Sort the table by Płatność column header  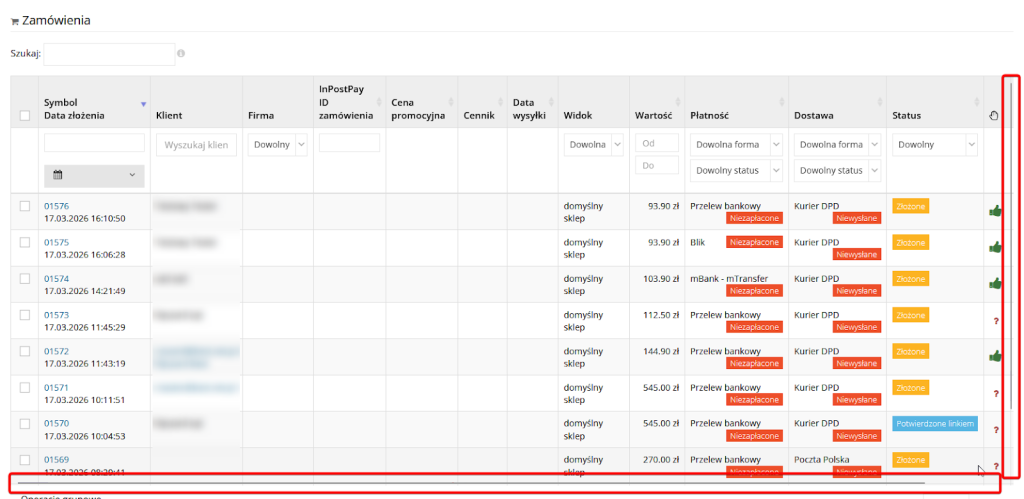[711, 116]
